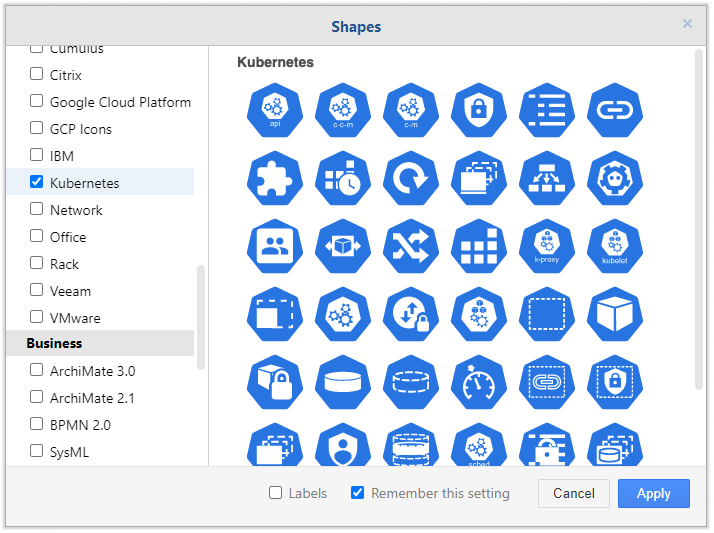Enable the SysML checkbox
This screenshot has width=714, height=533.
pos(36,451)
